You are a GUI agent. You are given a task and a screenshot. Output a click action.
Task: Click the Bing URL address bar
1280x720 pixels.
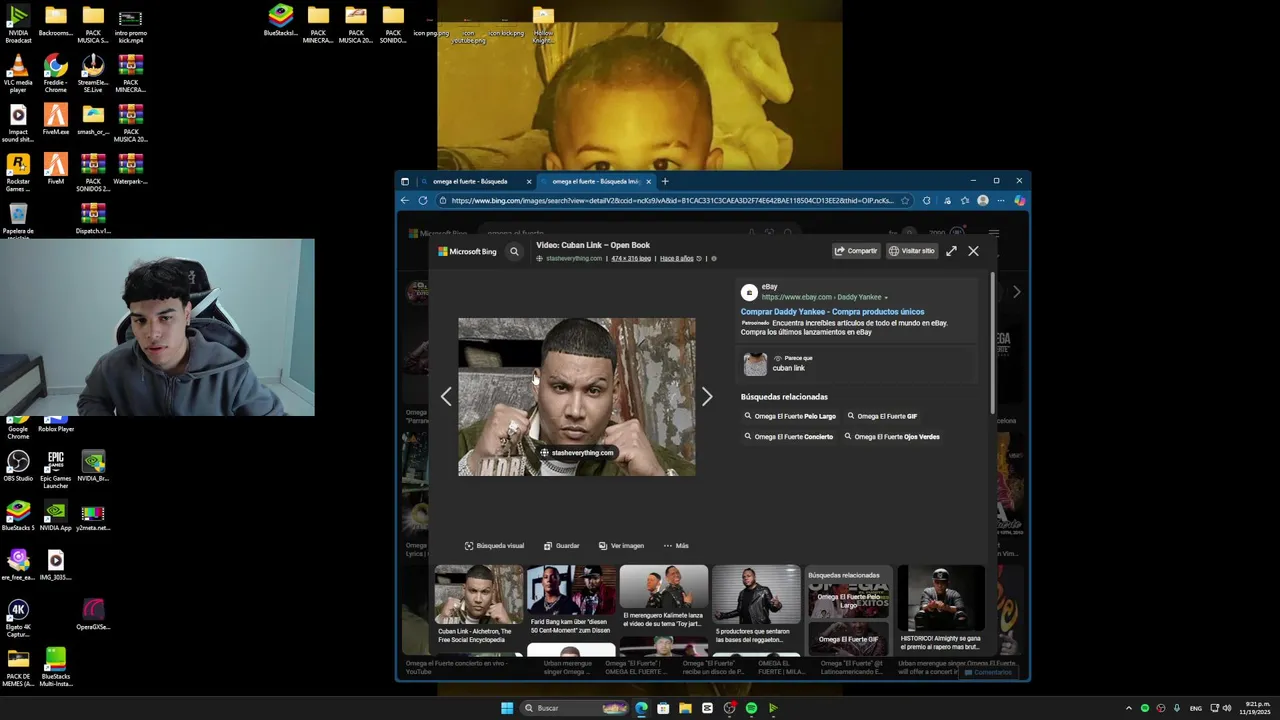(x=672, y=200)
